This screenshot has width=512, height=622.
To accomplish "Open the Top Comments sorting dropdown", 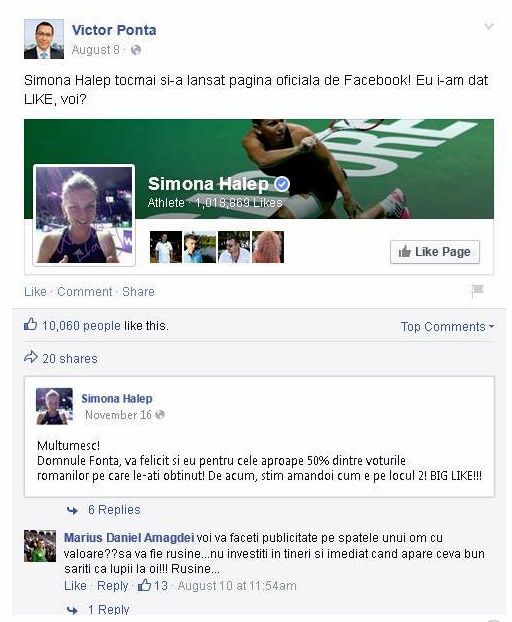I will pos(447,326).
